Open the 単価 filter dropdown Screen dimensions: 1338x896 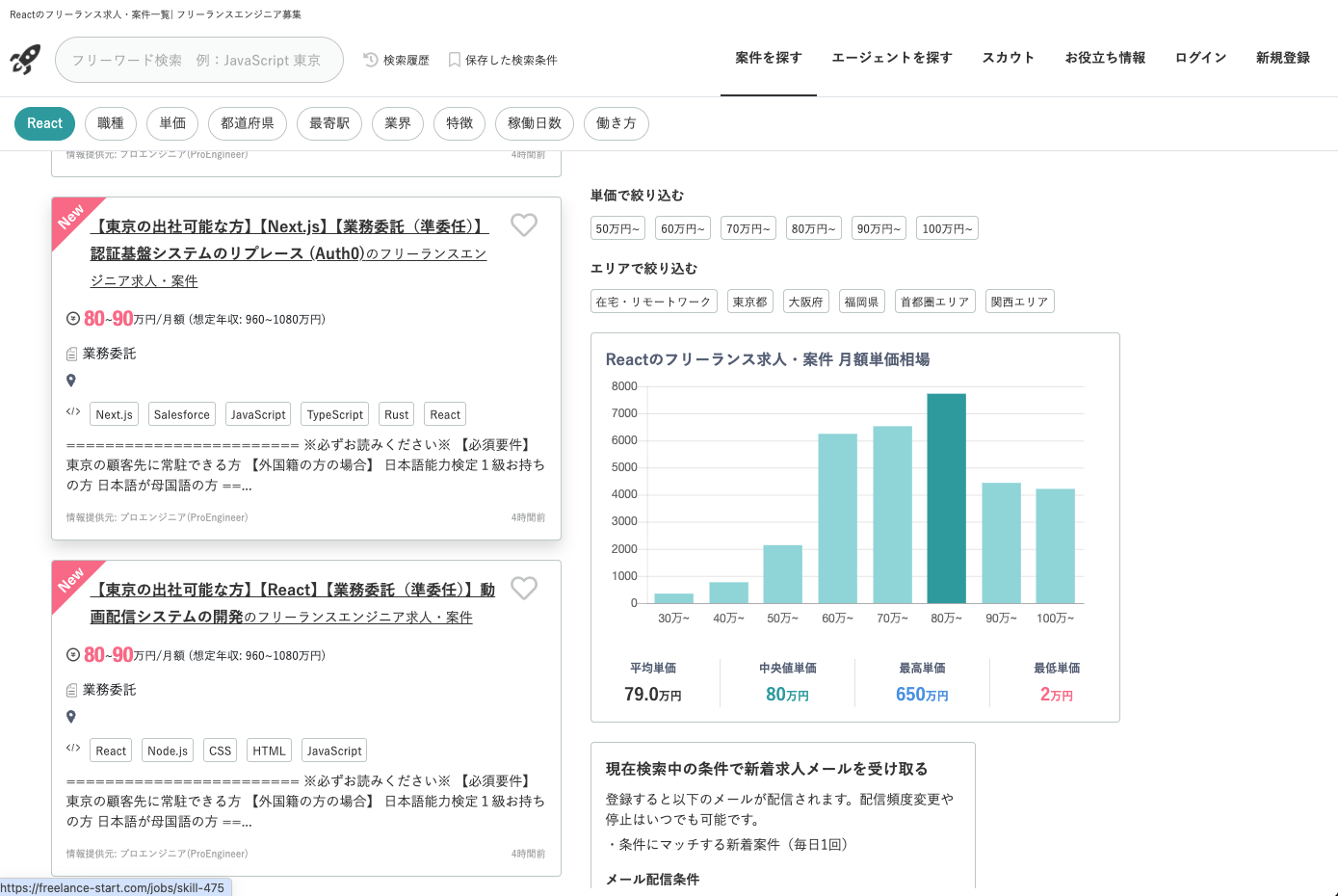pos(172,123)
